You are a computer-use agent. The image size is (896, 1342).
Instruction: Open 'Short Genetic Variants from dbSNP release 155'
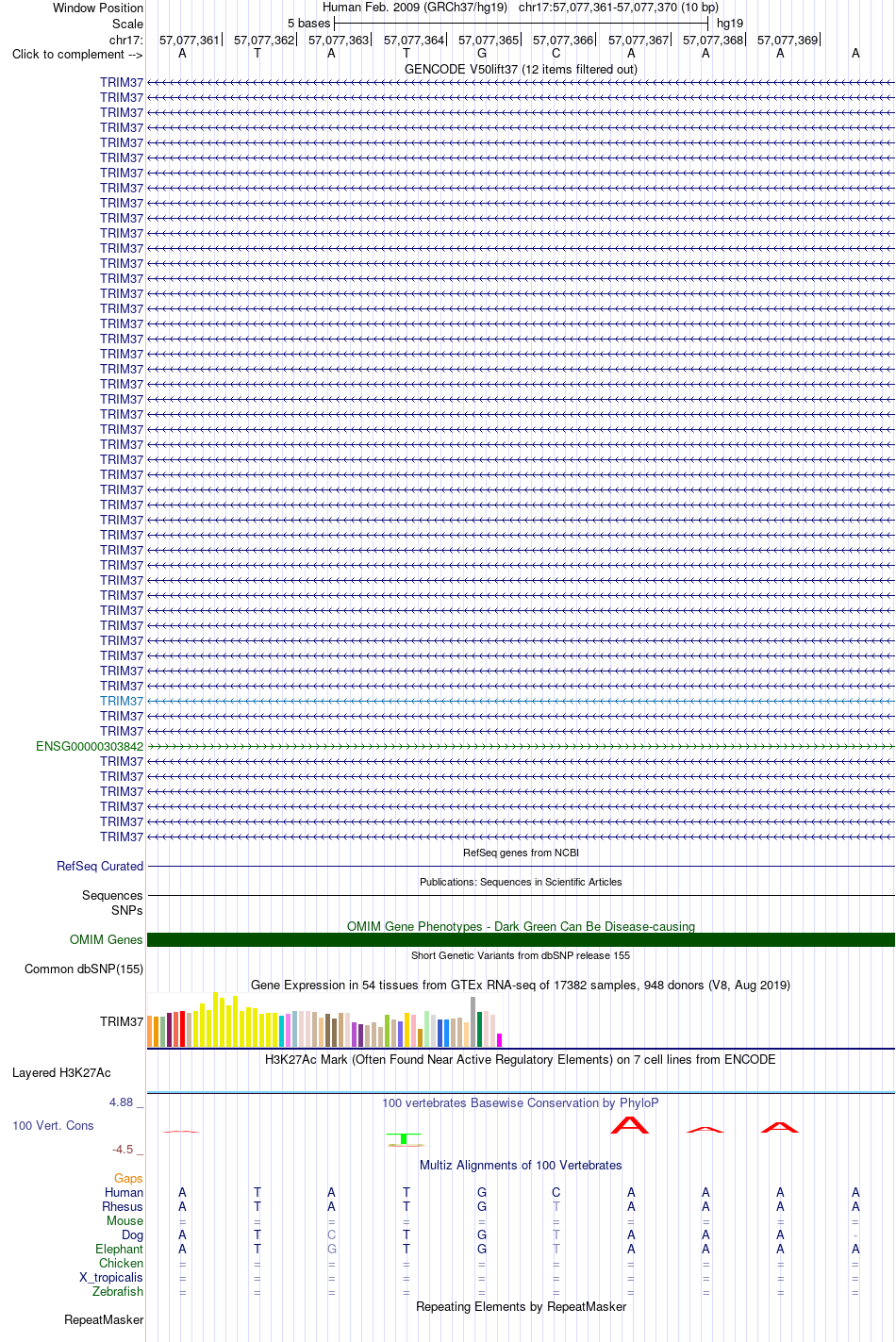click(x=521, y=955)
